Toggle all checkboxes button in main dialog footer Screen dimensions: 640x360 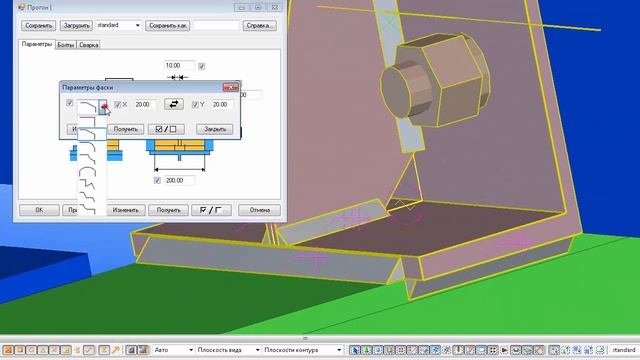pyautogui.click(x=211, y=210)
